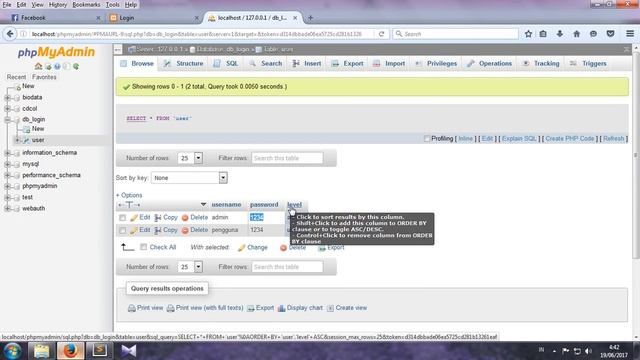Enable the Profiling checkbox
Image resolution: width=640 pixels, height=360 pixels.
[x=427, y=139]
